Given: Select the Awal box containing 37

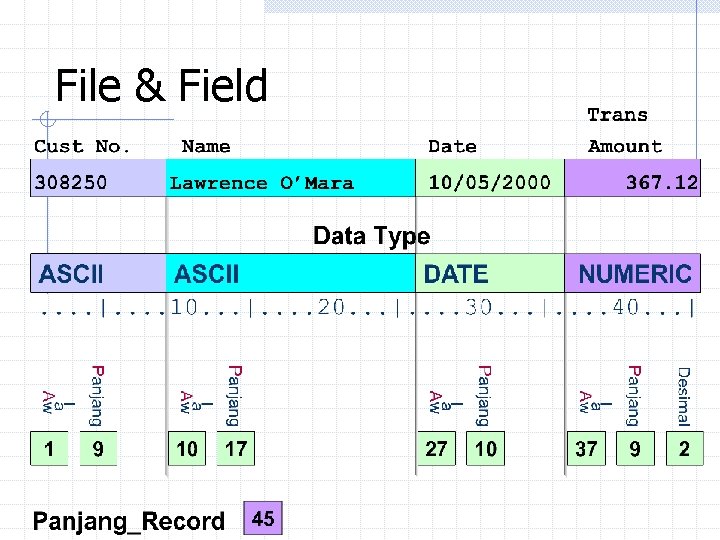Looking at the screenshot, I should [586, 449].
